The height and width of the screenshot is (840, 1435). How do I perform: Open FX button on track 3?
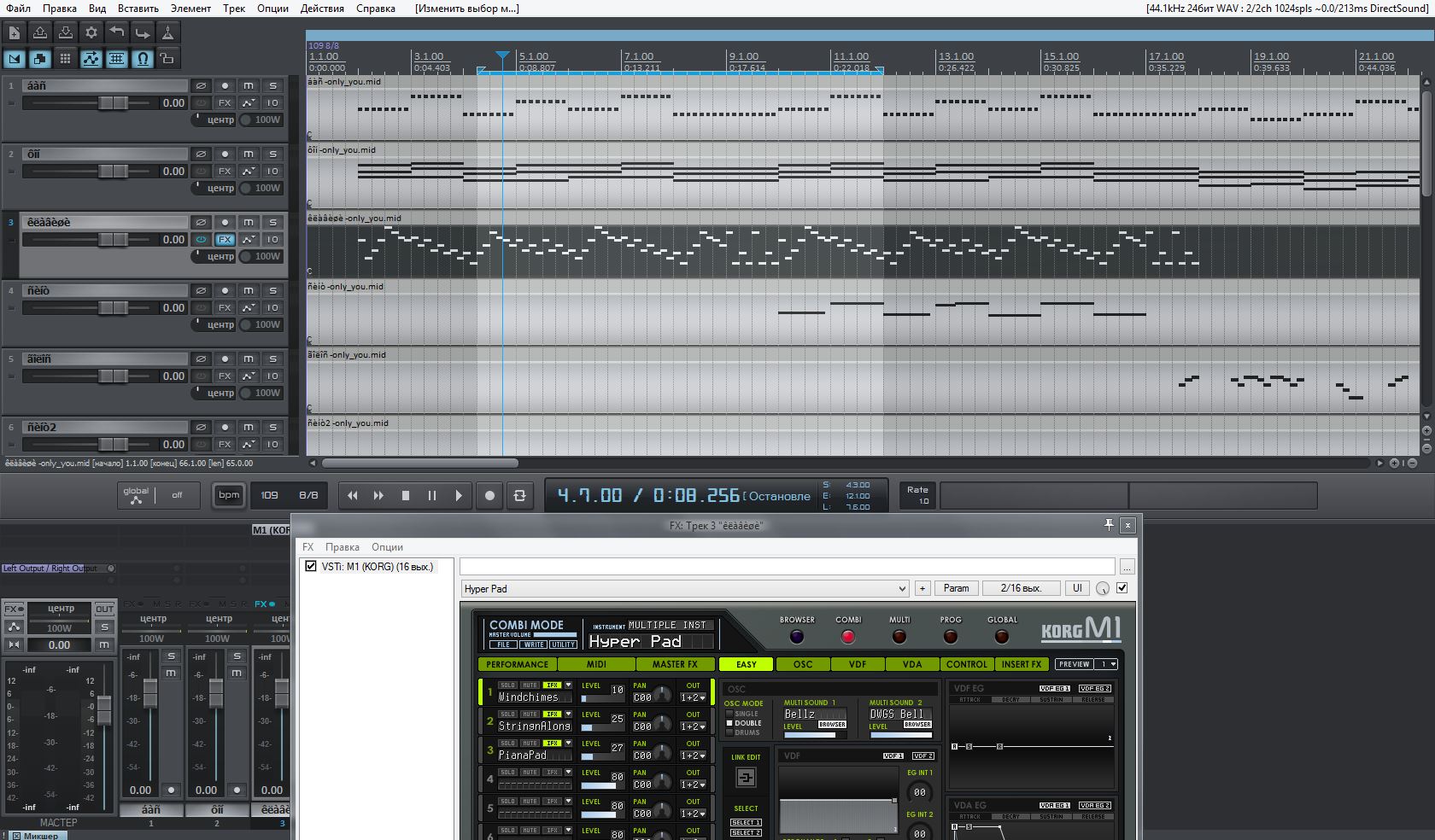tap(225, 239)
